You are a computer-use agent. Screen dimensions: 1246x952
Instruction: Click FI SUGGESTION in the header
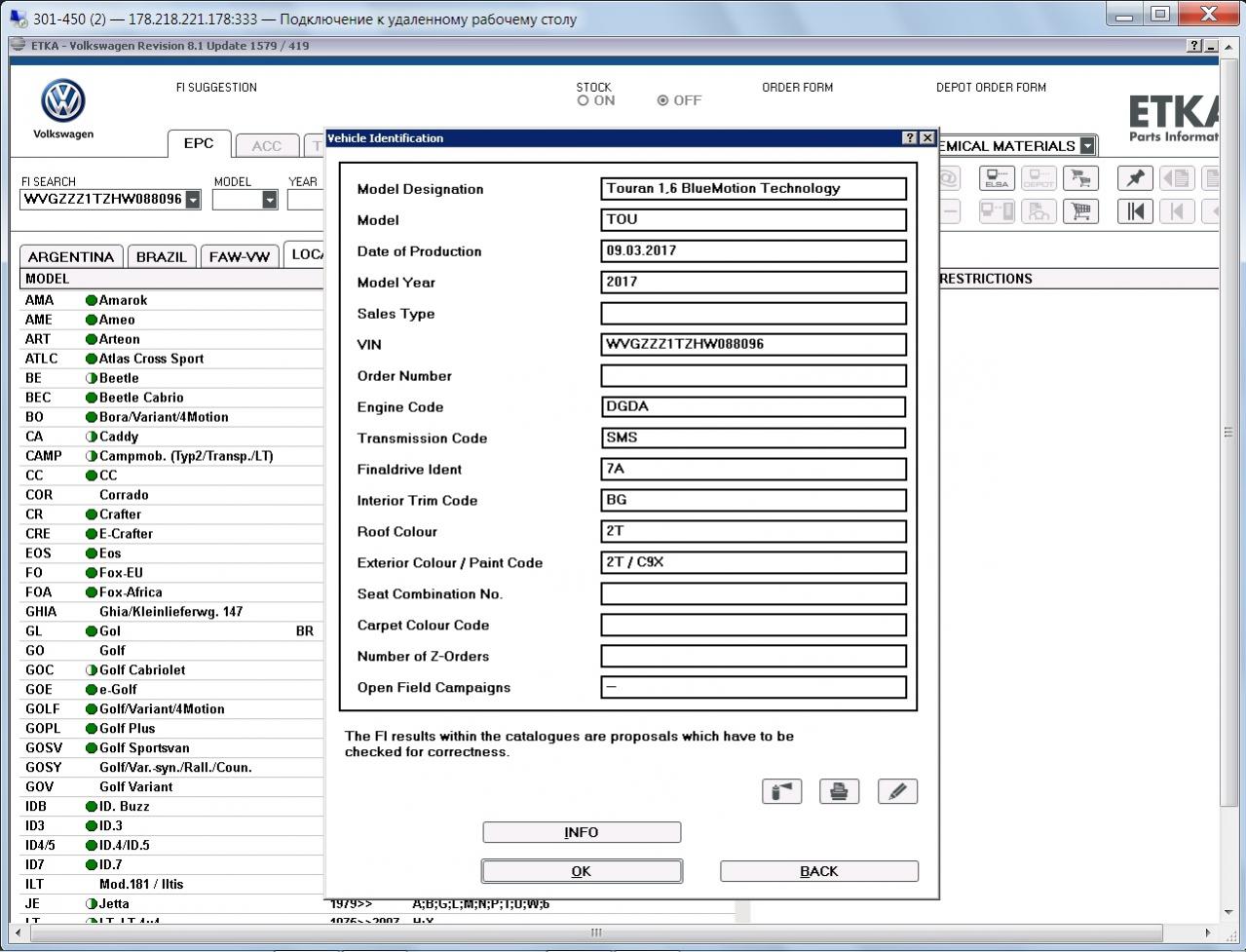click(216, 87)
